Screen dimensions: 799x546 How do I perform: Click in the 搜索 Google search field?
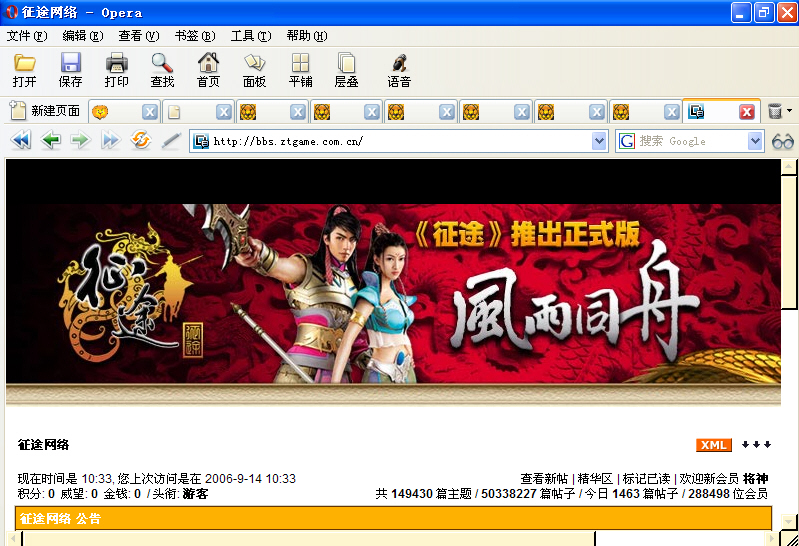click(x=690, y=141)
